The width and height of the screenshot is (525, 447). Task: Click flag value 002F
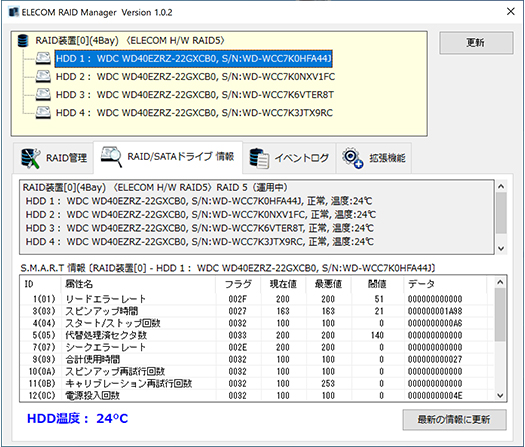238,299
